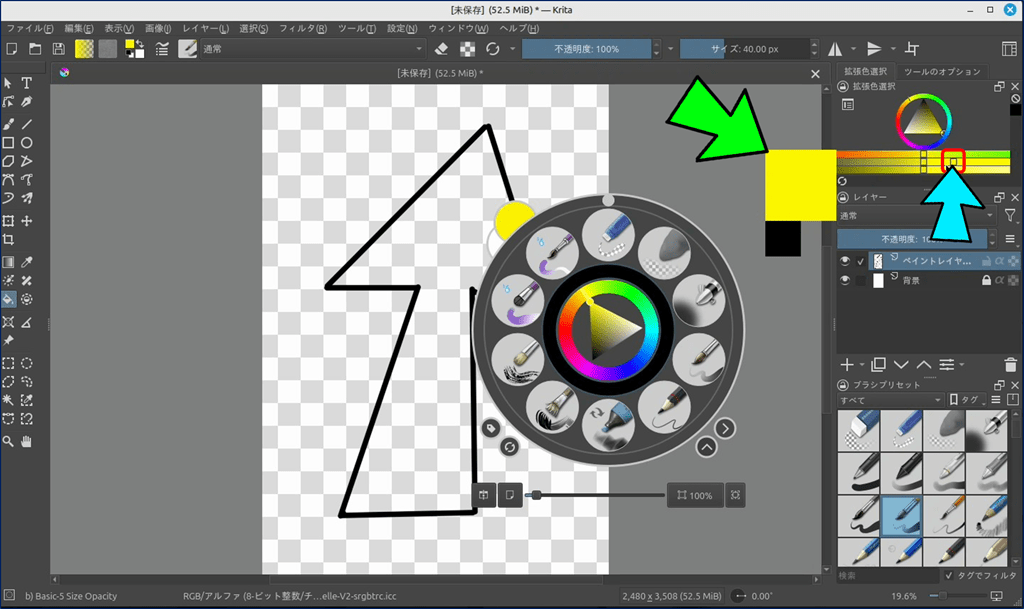
Task: Select the Pan hand tool
Action: [x=27, y=441]
